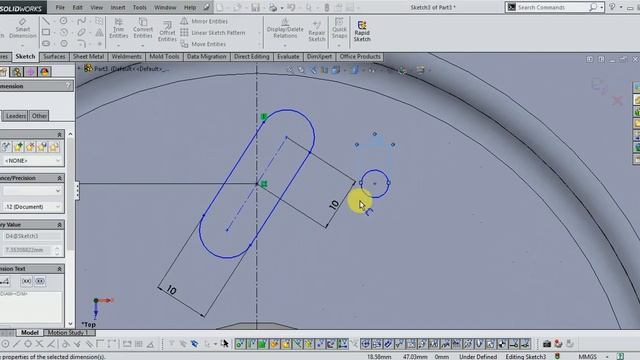Click the Mirror Entities tool
Viewport: 640px width, 360px height.
[204, 21]
